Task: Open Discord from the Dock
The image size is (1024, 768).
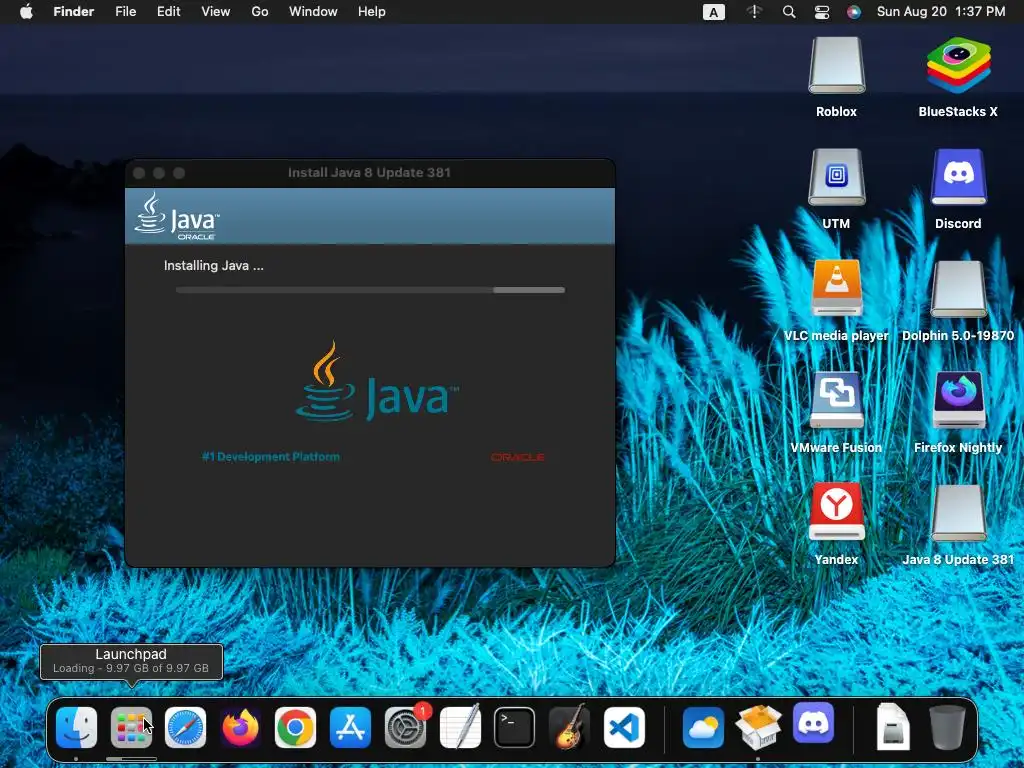Action: click(x=813, y=724)
